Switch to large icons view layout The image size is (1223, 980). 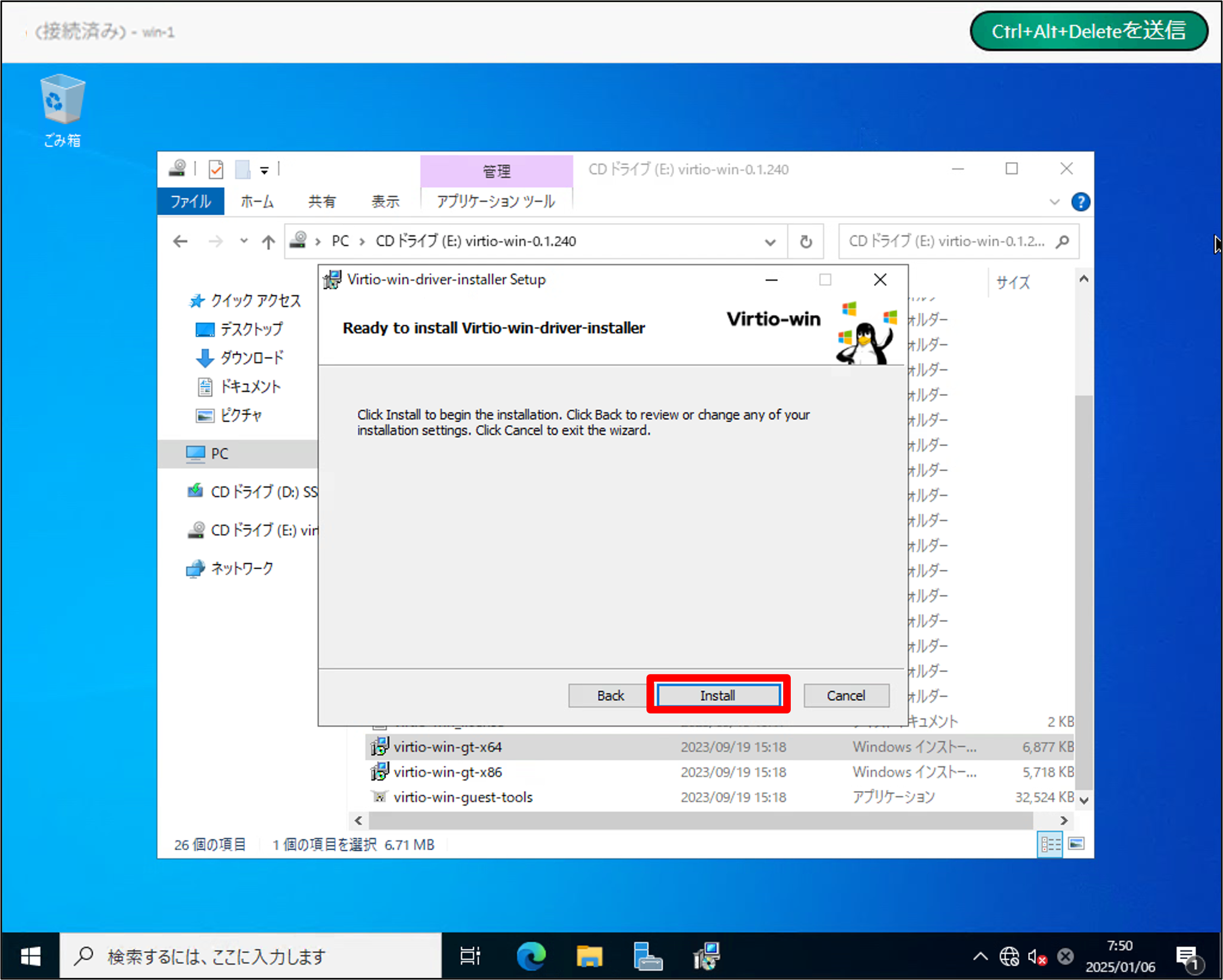[1076, 844]
